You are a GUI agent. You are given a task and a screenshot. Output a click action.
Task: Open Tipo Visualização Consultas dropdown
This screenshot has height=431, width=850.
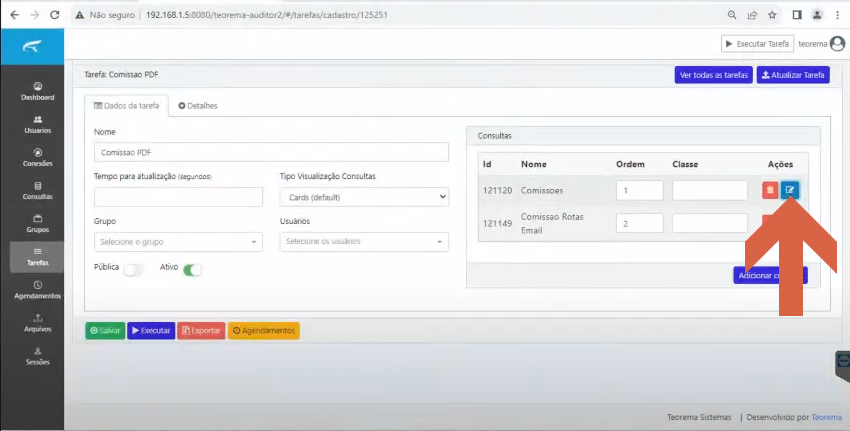(x=364, y=197)
